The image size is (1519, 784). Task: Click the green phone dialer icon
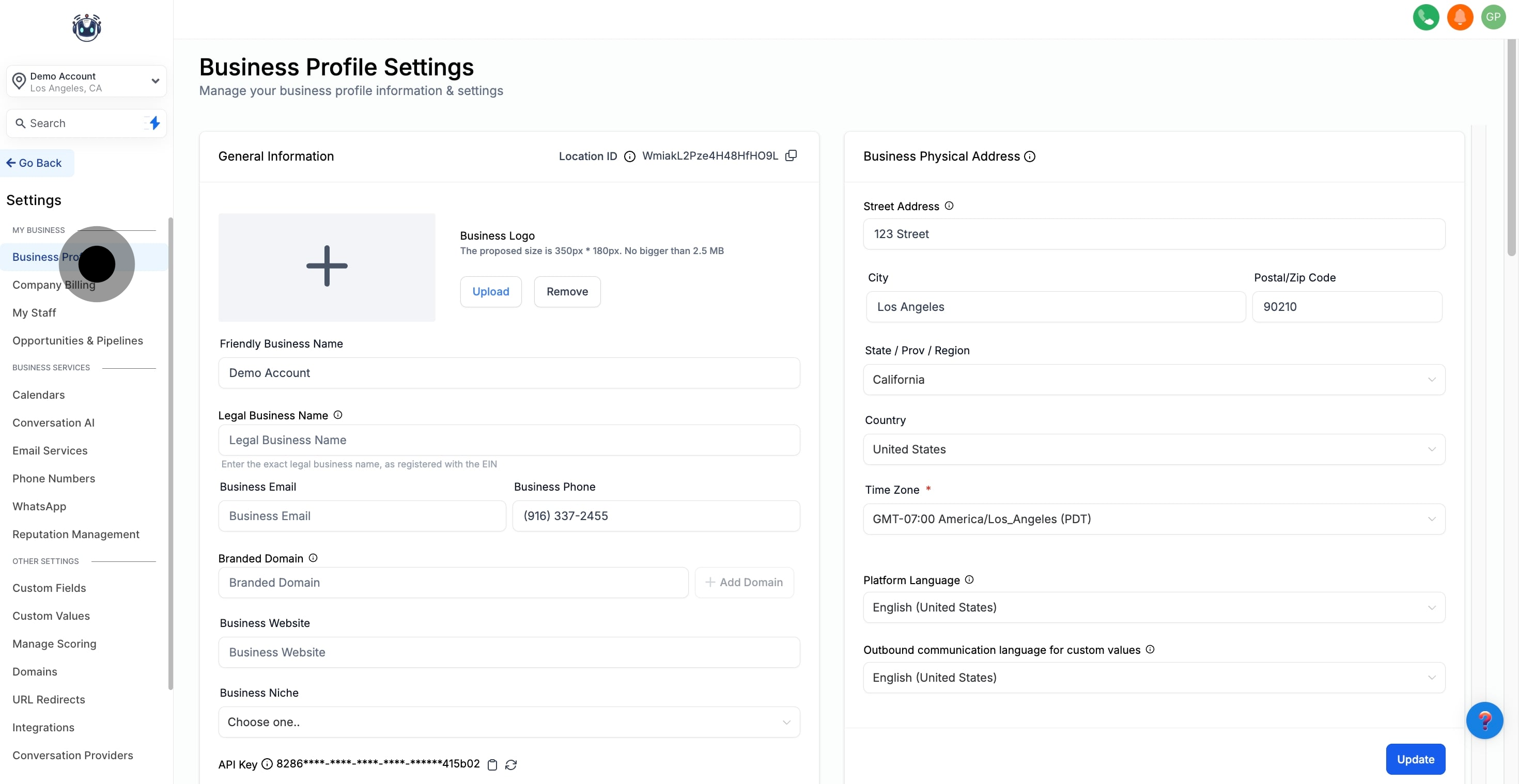pos(1426,18)
